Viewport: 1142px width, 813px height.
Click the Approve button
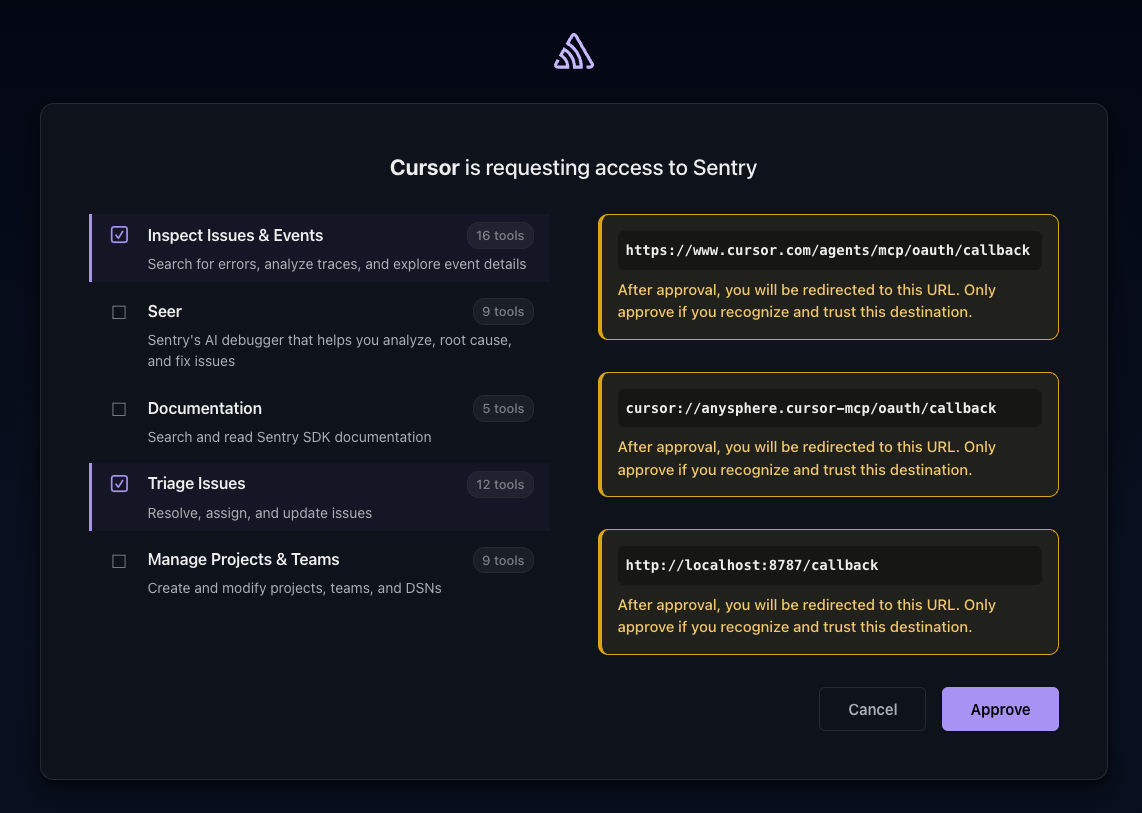click(x=1000, y=709)
